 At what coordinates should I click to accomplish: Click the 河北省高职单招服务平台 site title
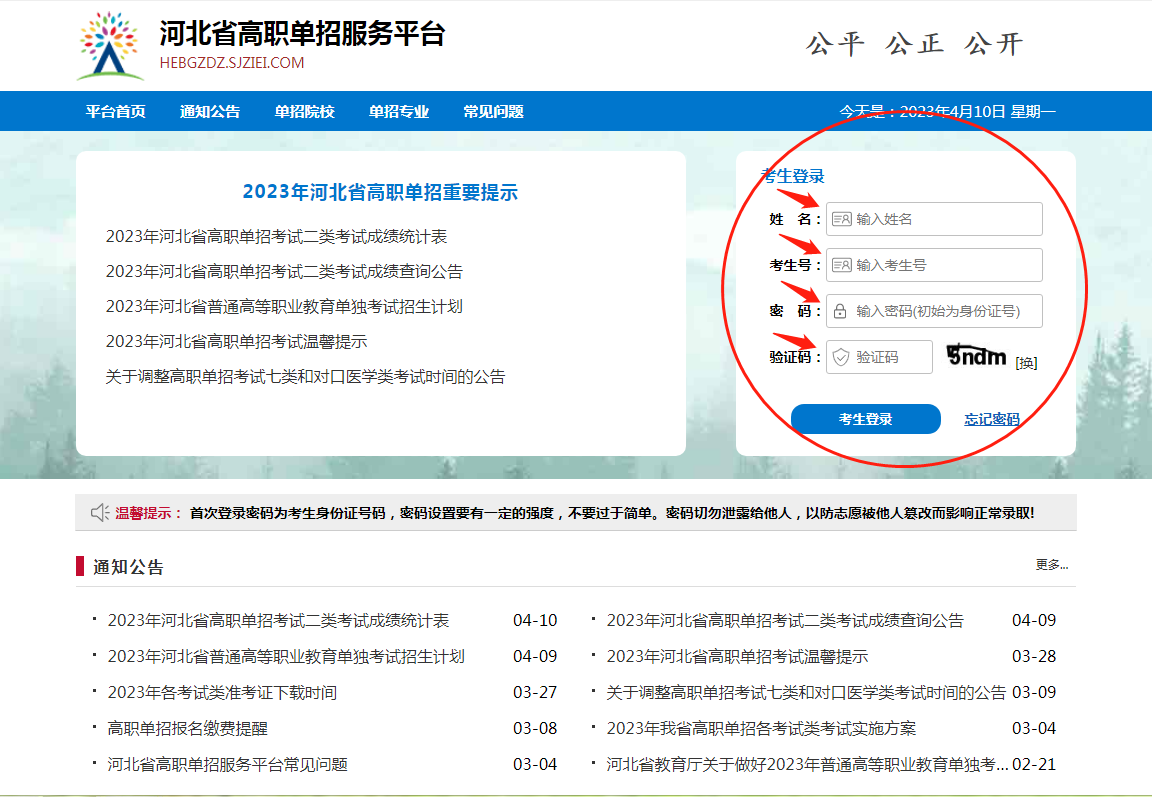point(302,34)
